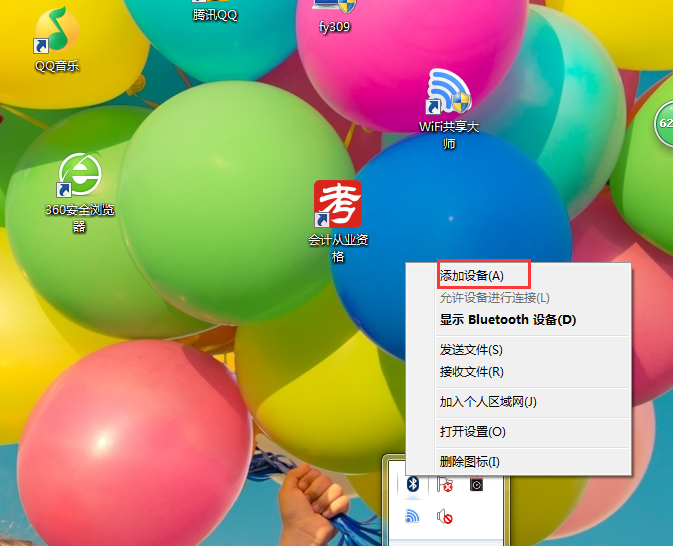Click the green circle badge at the right edge

click(664, 124)
